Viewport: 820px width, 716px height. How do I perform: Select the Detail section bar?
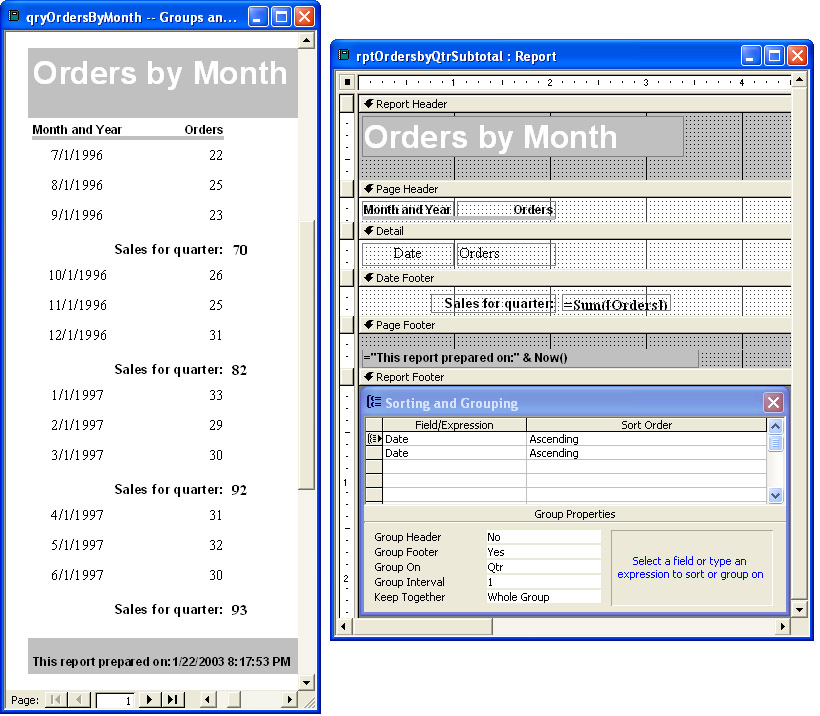572,231
